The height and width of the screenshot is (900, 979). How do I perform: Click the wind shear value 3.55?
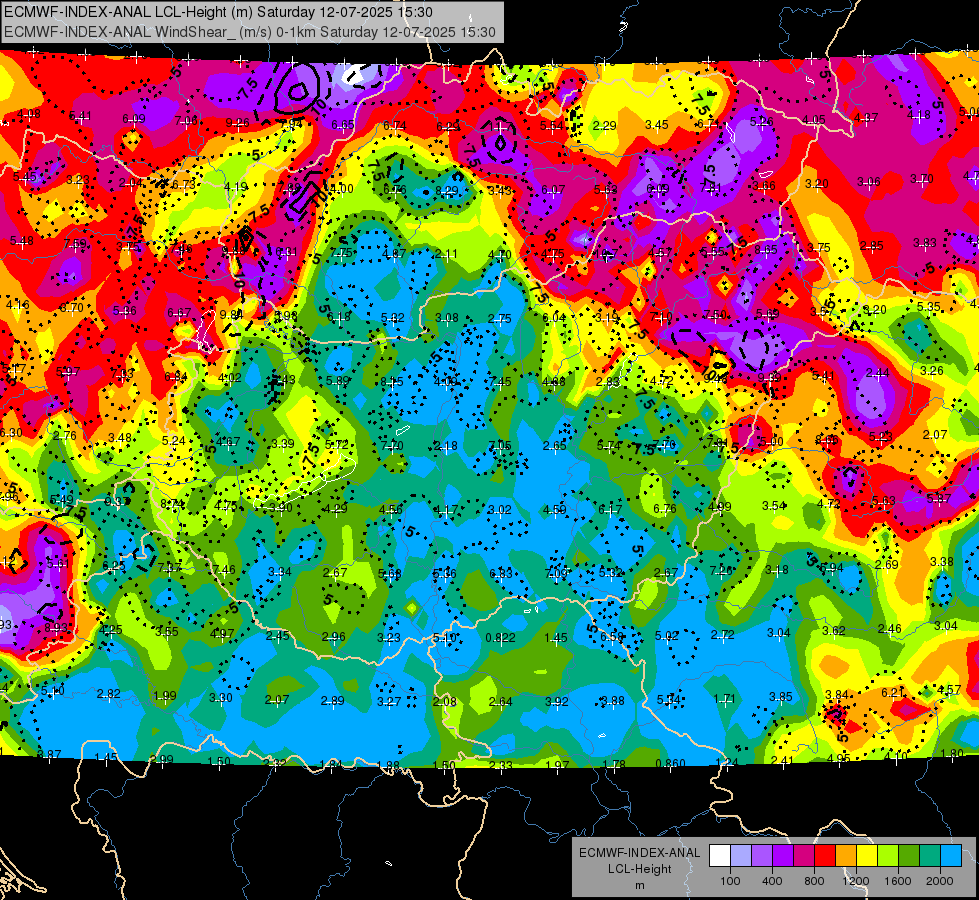point(167,631)
